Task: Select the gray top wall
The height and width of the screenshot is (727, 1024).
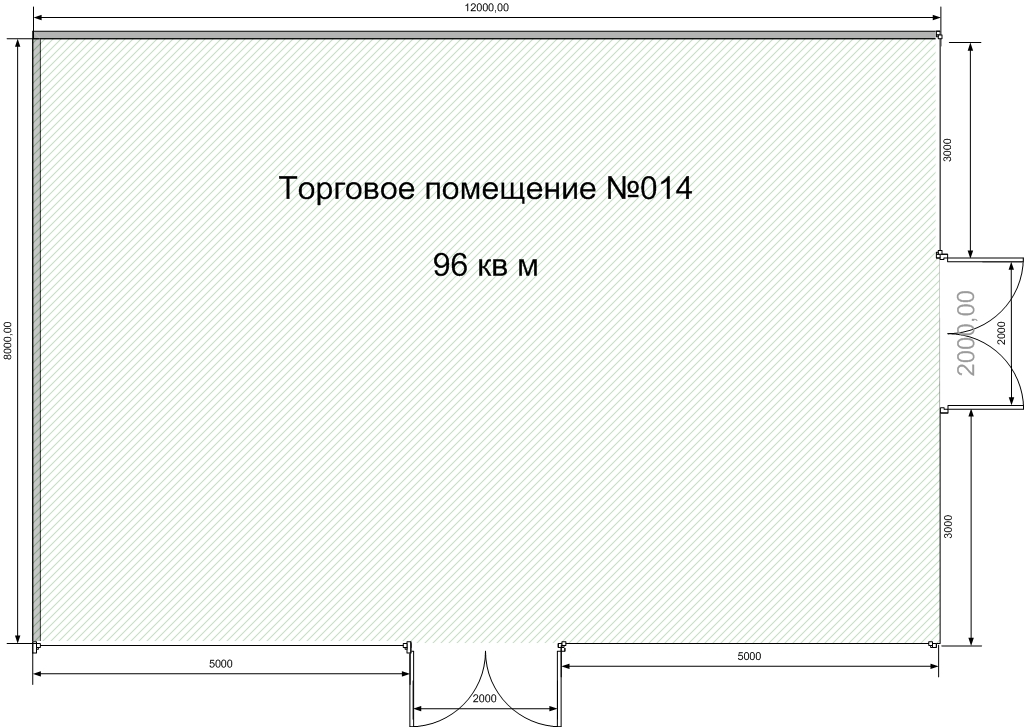Action: pos(485,35)
